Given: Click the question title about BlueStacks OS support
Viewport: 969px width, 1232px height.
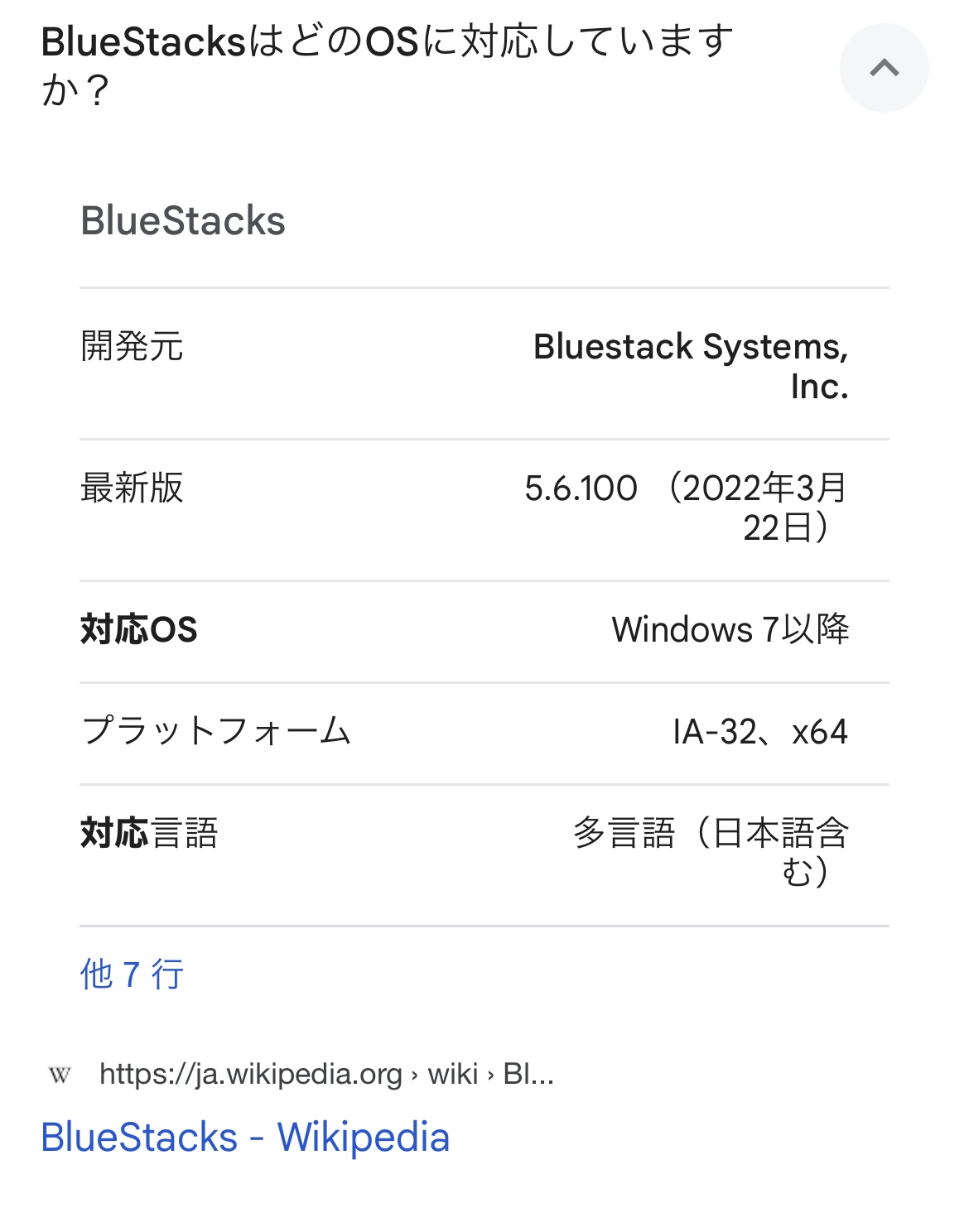Looking at the screenshot, I should point(387,65).
